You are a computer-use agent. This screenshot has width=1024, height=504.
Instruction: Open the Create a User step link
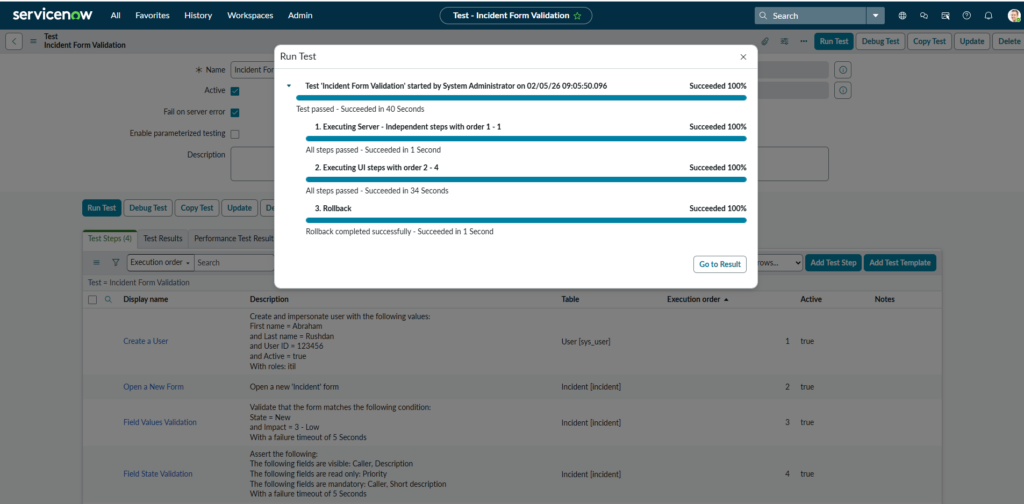point(145,341)
